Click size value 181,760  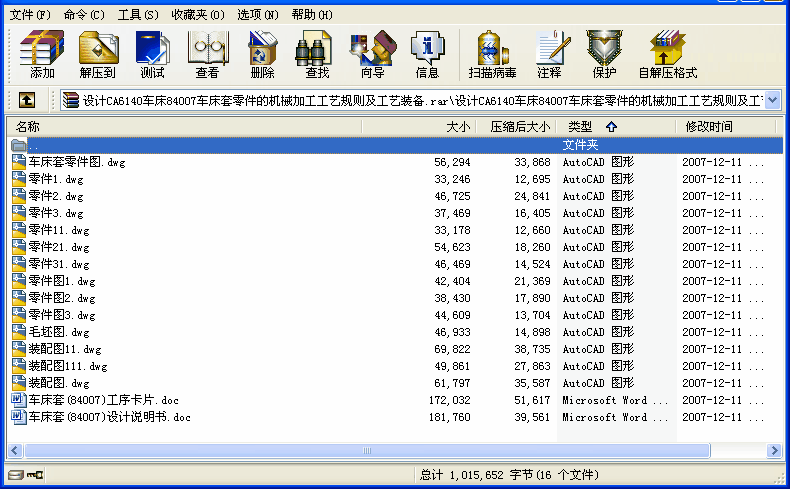coord(449,417)
